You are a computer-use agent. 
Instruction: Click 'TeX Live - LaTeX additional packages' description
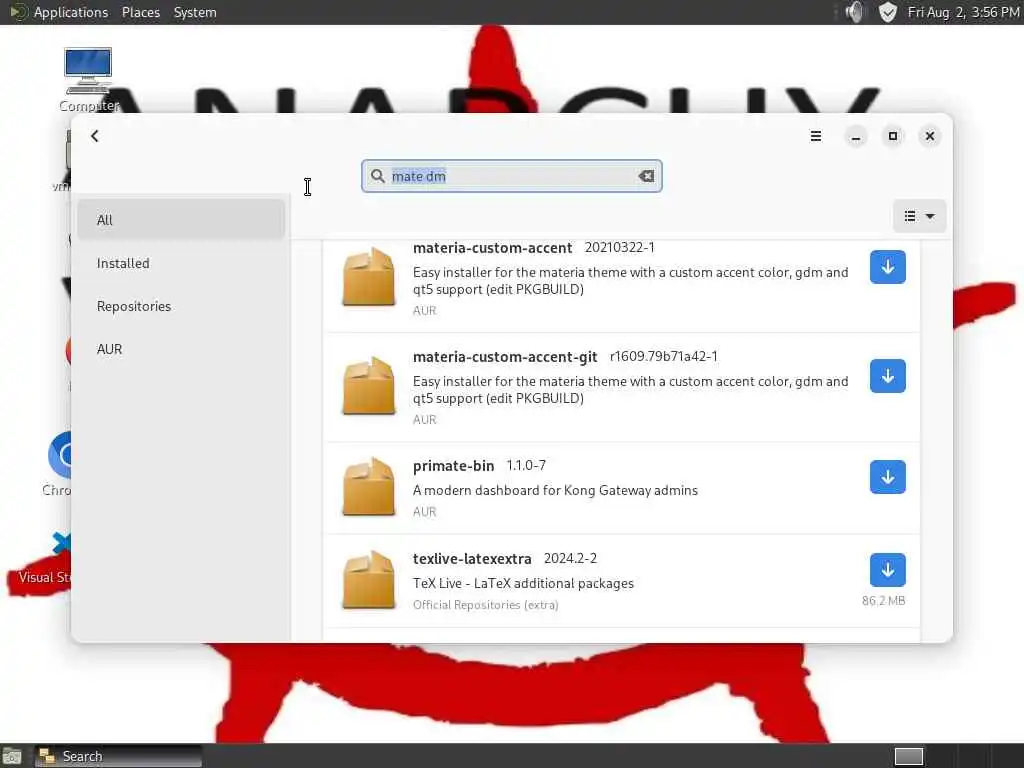tap(523, 583)
